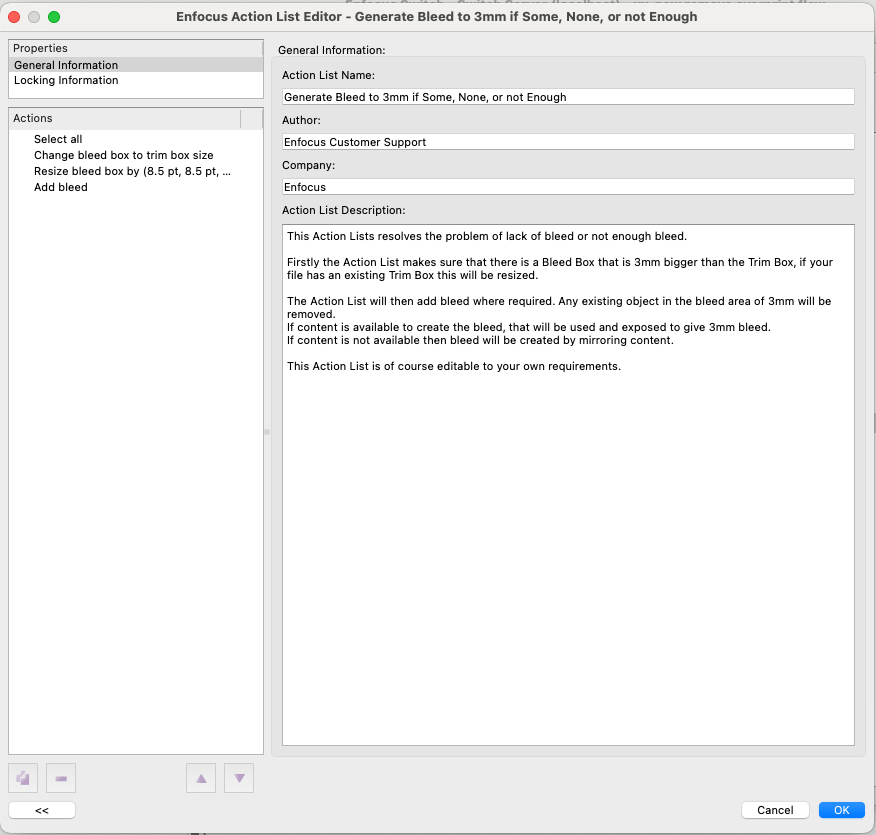The width and height of the screenshot is (876, 835).
Task: Select the 'Select all' action
Action: [58, 139]
